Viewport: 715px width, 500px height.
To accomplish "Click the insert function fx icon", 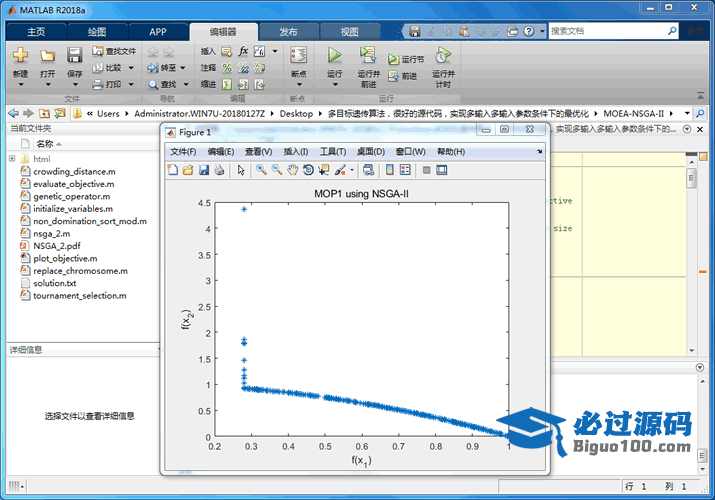I will click(x=244, y=51).
